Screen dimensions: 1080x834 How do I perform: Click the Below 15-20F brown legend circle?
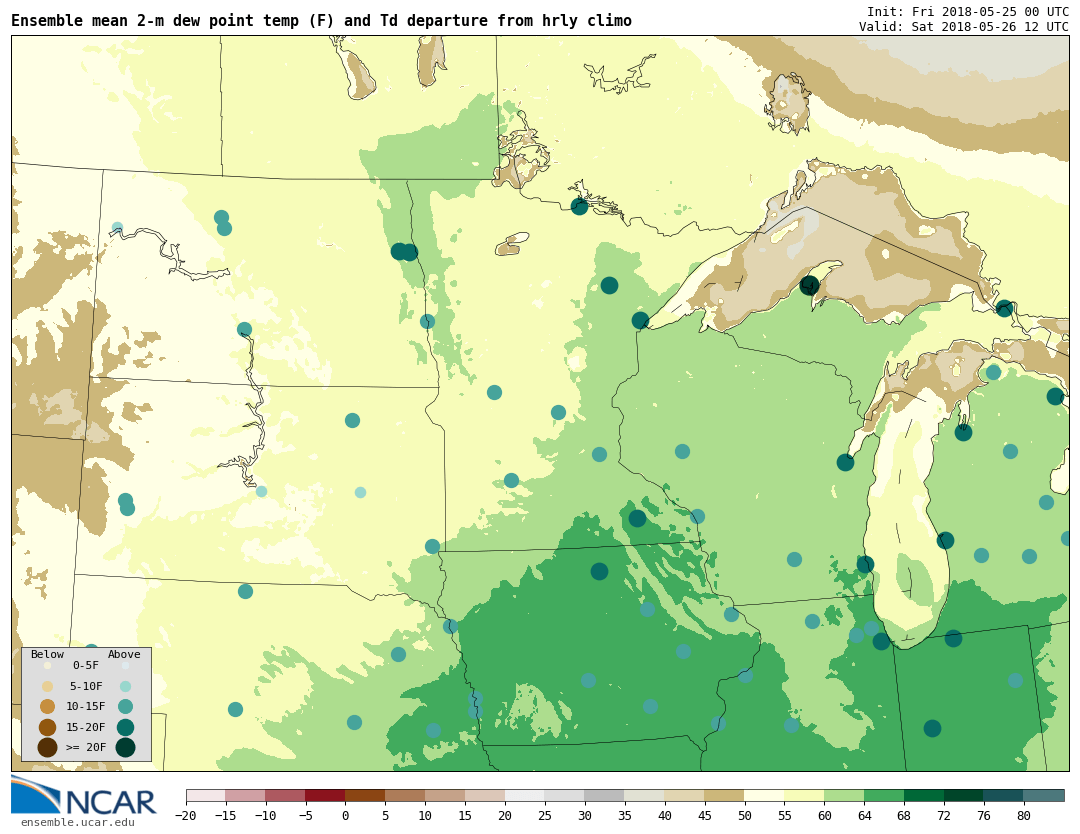[x=48, y=727]
